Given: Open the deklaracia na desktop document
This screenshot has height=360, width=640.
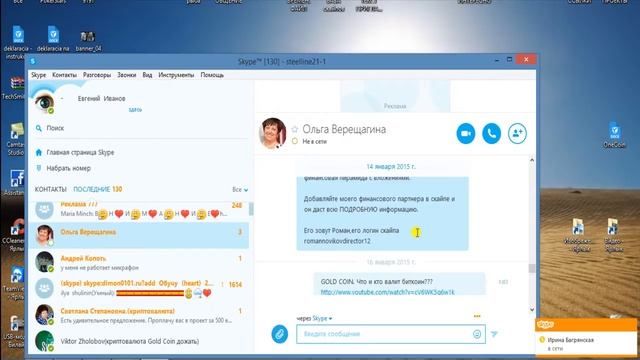Looking at the screenshot, I should coord(53,39).
